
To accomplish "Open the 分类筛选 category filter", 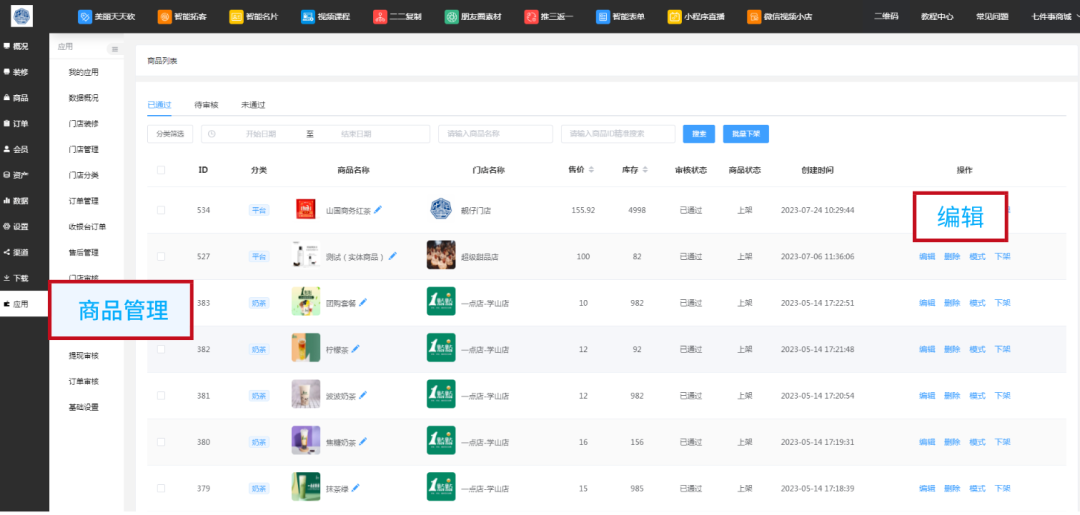I will point(170,134).
